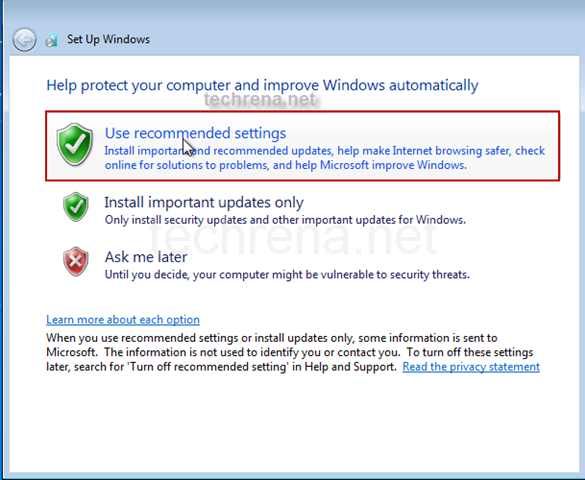585x480 pixels.
Task: Click the red shield X icon
Action: (76, 261)
